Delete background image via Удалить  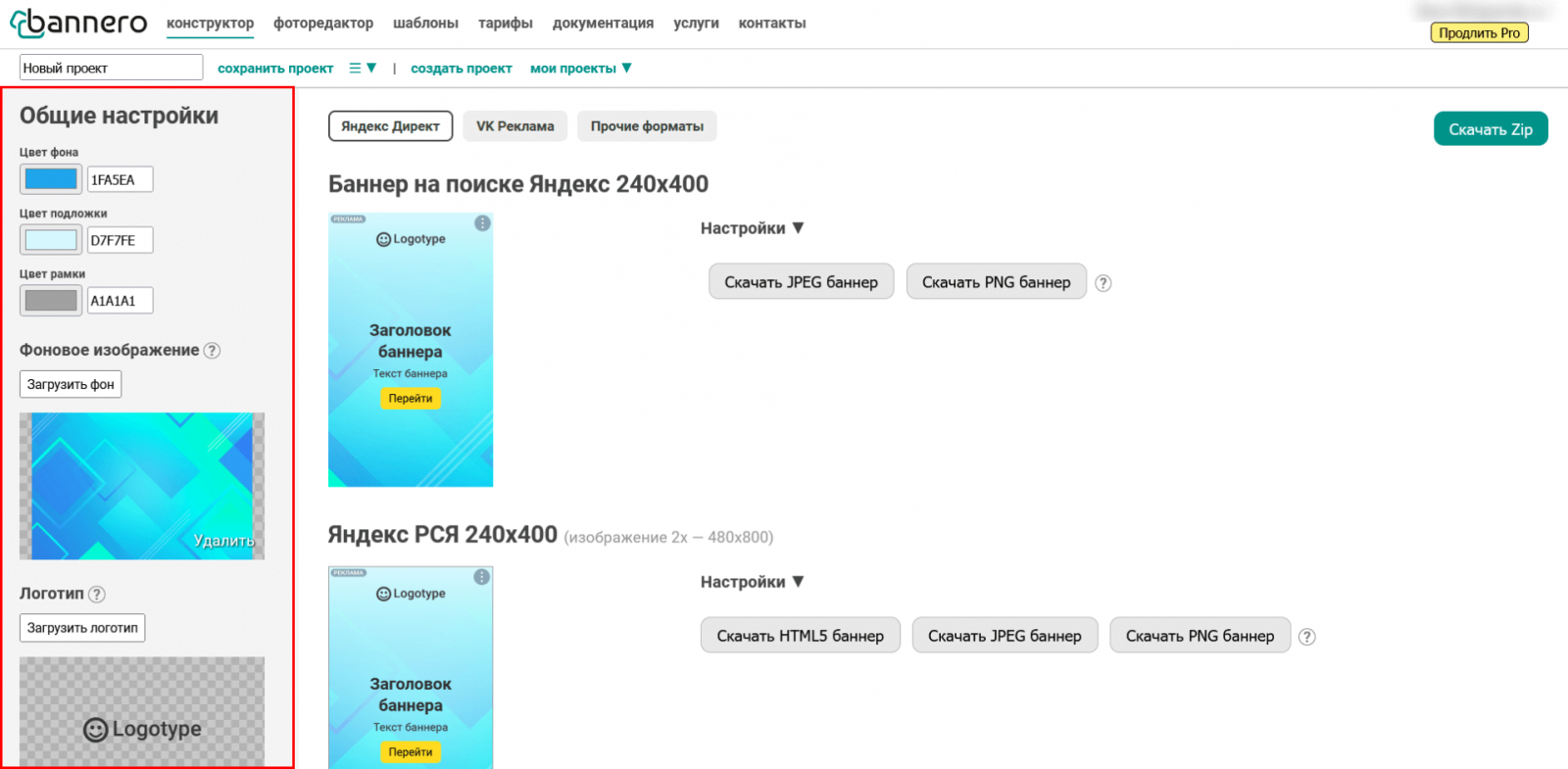(223, 541)
